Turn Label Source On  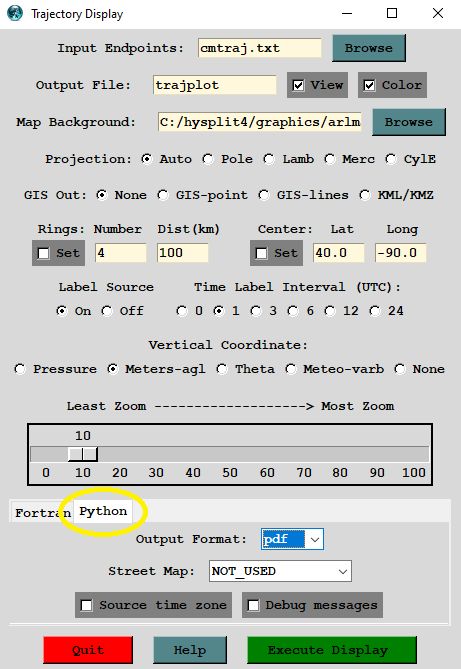click(x=62, y=311)
